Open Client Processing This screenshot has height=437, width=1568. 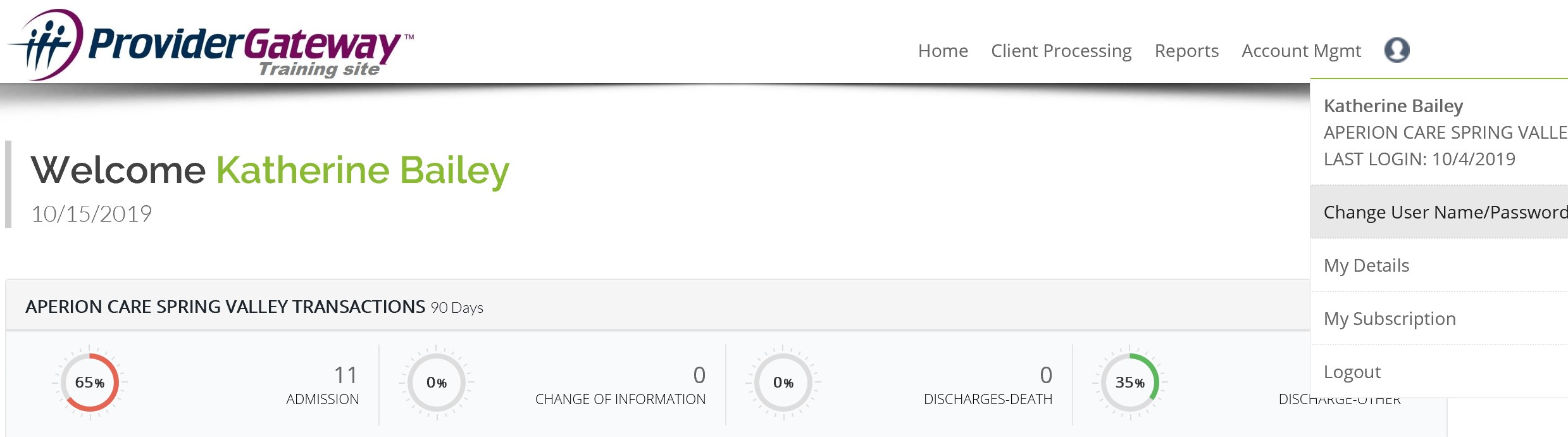pyautogui.click(x=1061, y=51)
